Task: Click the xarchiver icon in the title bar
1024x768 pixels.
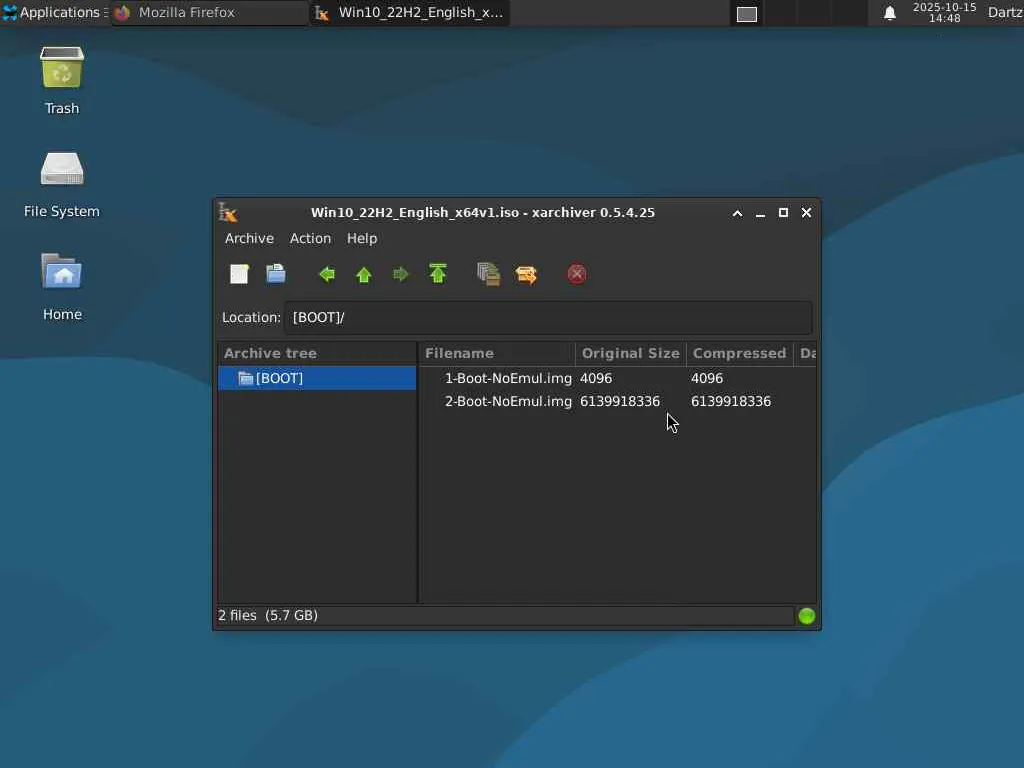Action: [228, 213]
